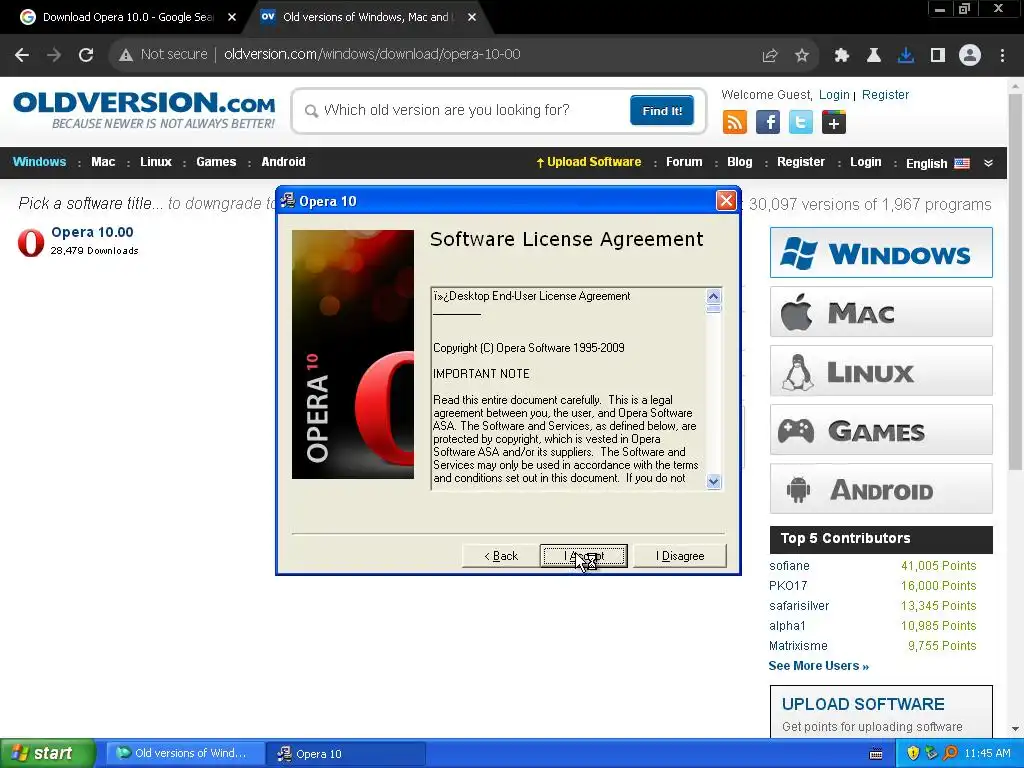Click the address bar URL
1024x768 pixels.
[372, 54]
